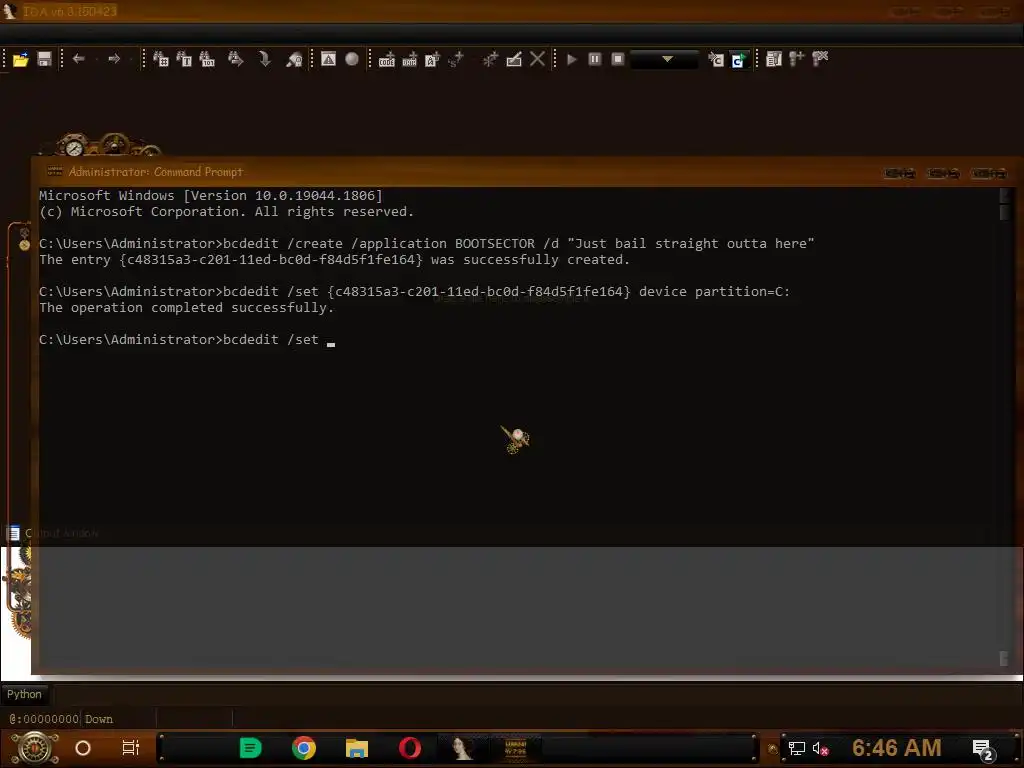Click the 'The operation completed successfully.' line
Image resolution: width=1024 pixels, height=768 pixels.
coord(186,308)
